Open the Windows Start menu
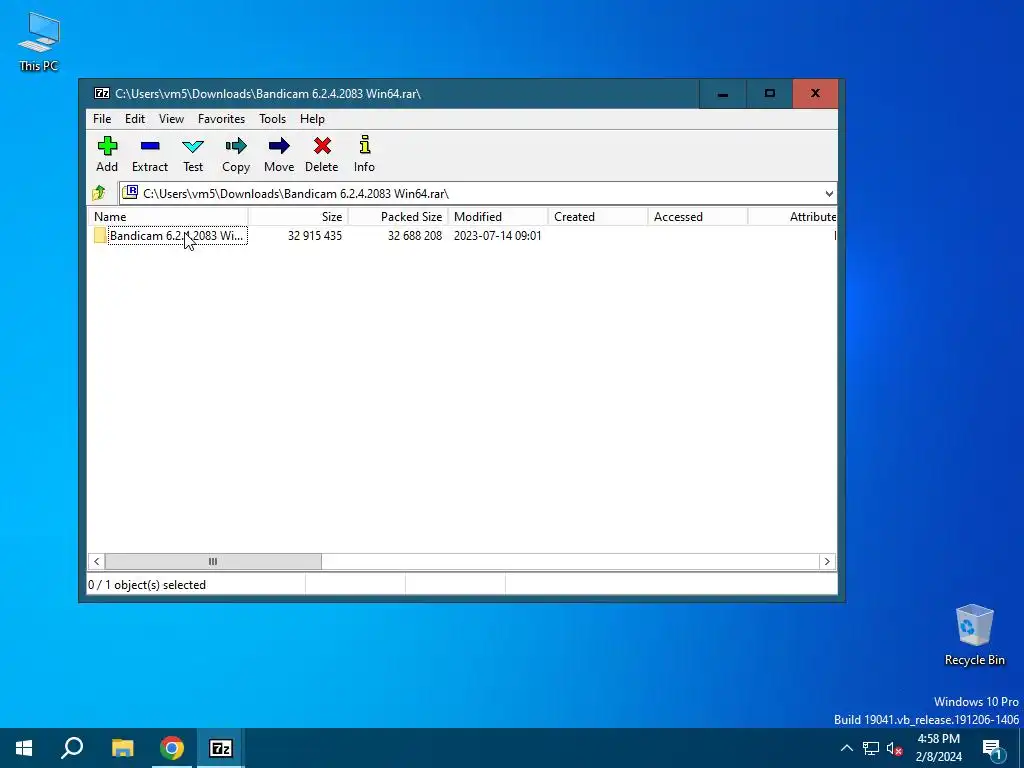 pyautogui.click(x=24, y=748)
